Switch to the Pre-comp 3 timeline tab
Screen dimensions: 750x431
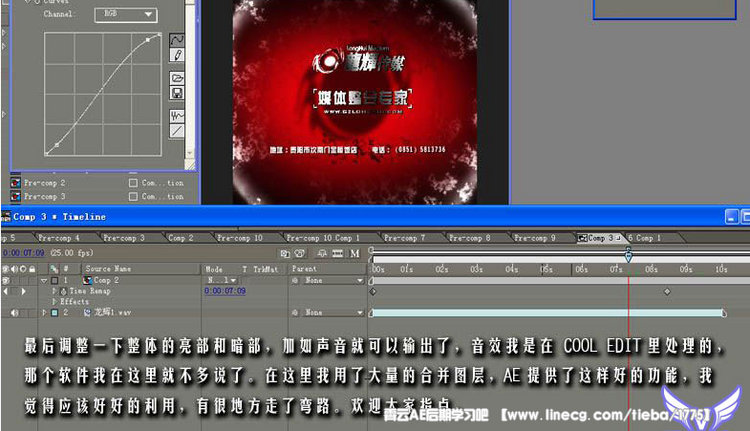(x=124, y=238)
